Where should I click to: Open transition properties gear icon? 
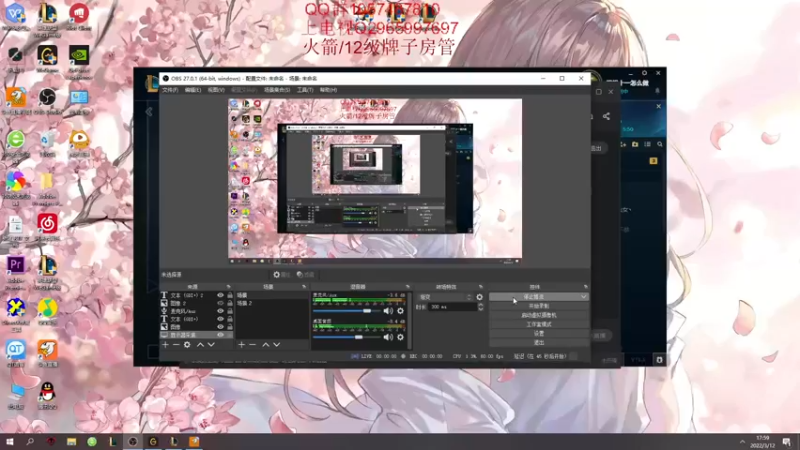480,297
